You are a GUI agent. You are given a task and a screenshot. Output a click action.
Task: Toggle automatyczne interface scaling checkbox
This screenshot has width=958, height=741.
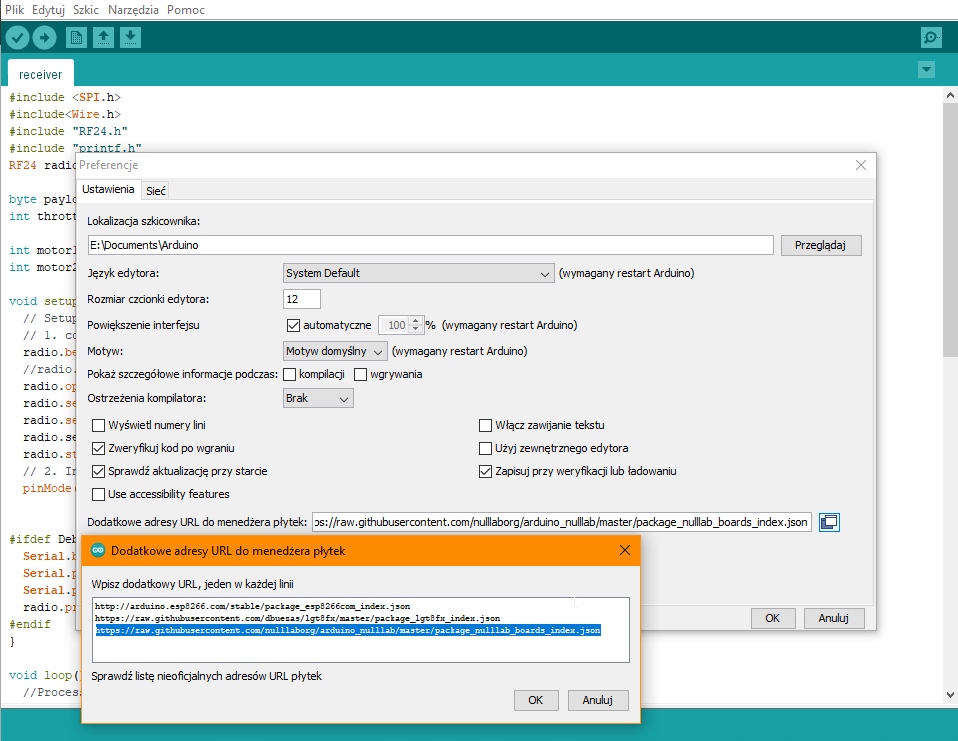pos(293,326)
